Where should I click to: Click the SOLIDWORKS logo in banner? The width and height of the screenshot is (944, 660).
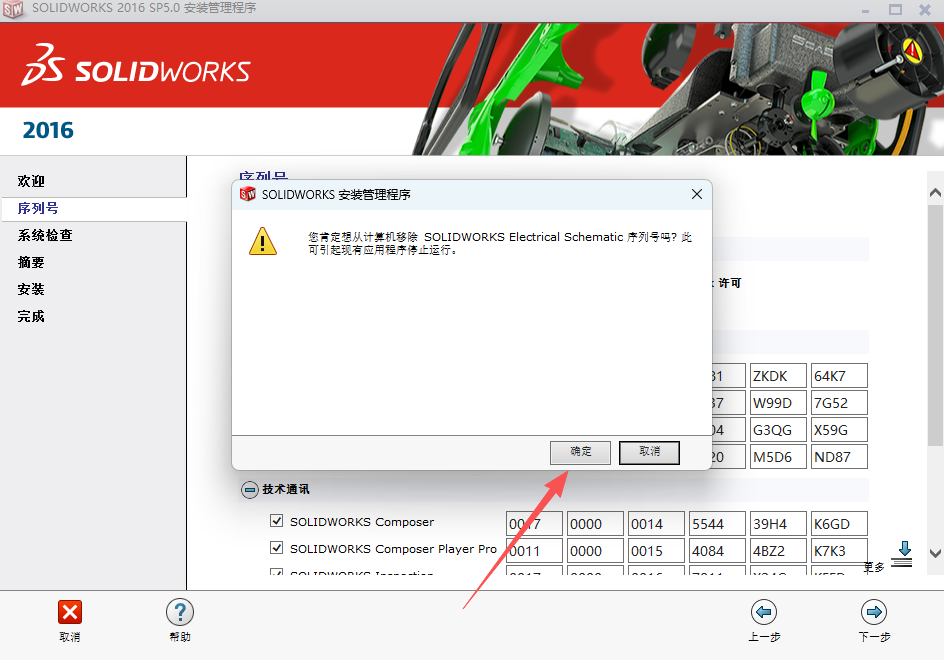click(135, 70)
